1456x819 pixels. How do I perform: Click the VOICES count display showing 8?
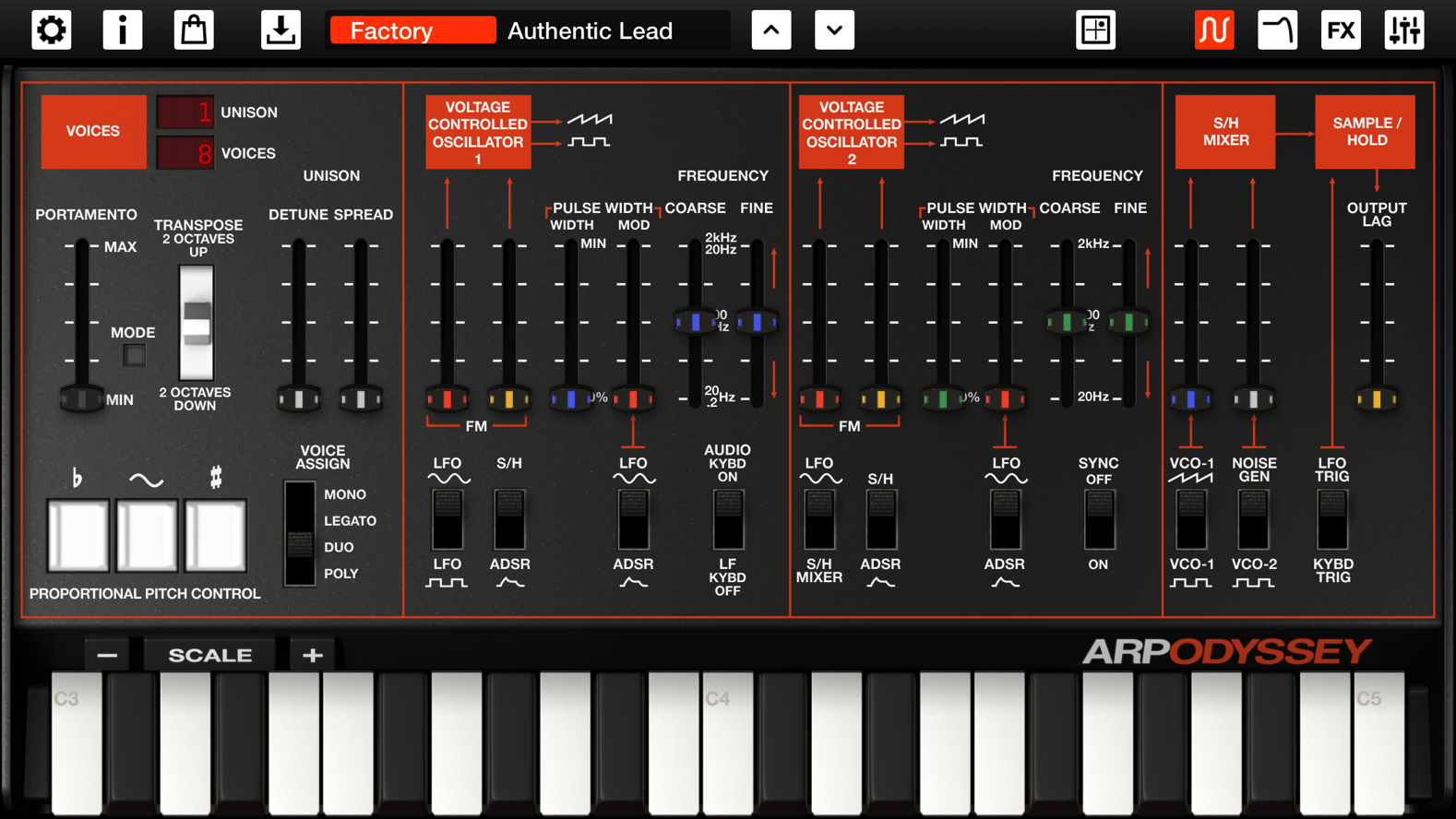(185, 152)
